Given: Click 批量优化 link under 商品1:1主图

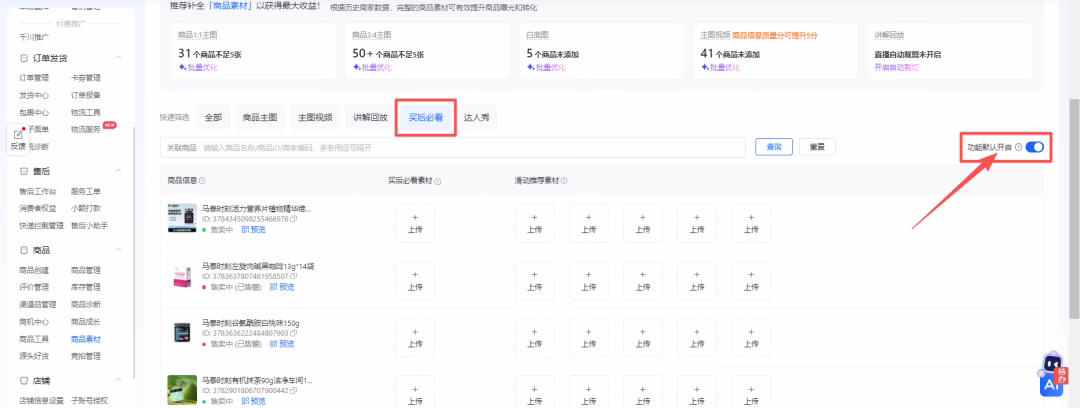Looking at the screenshot, I should (x=199, y=68).
